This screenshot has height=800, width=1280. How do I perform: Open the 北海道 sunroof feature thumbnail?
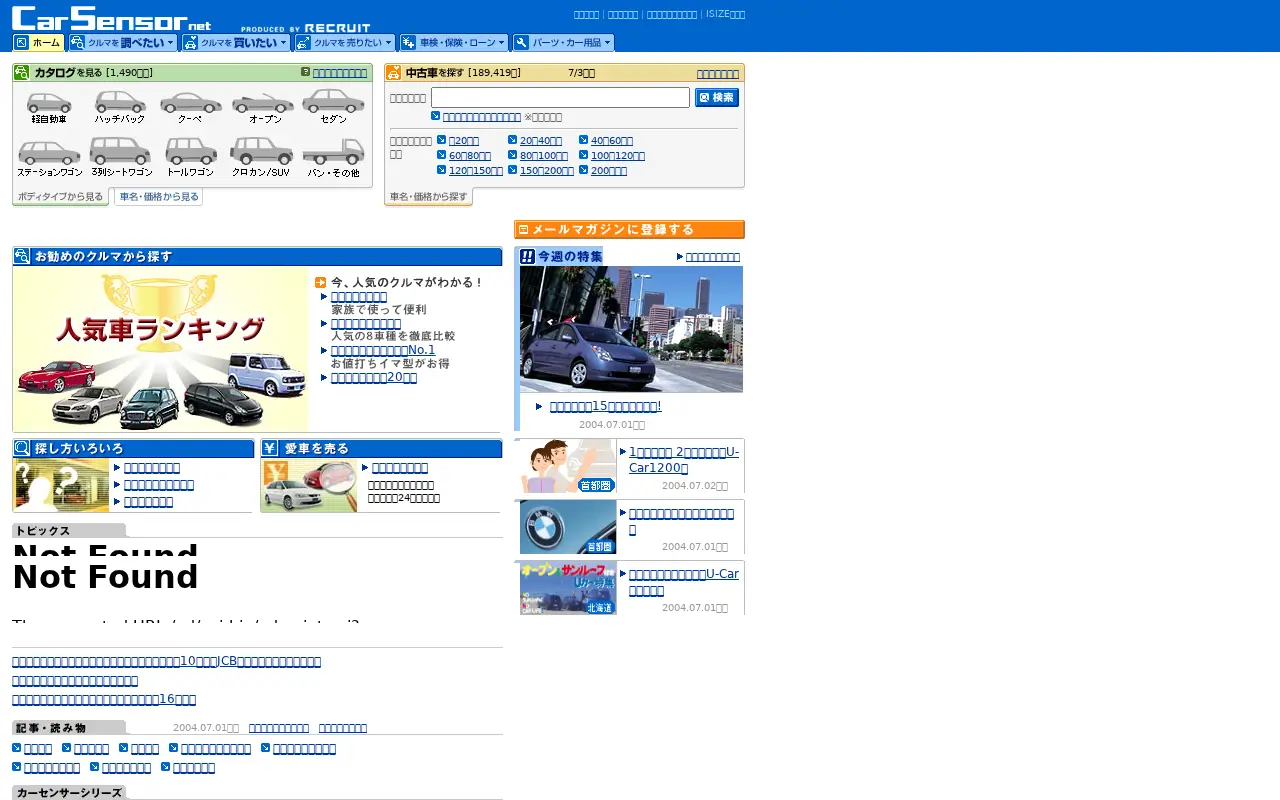pos(568,587)
